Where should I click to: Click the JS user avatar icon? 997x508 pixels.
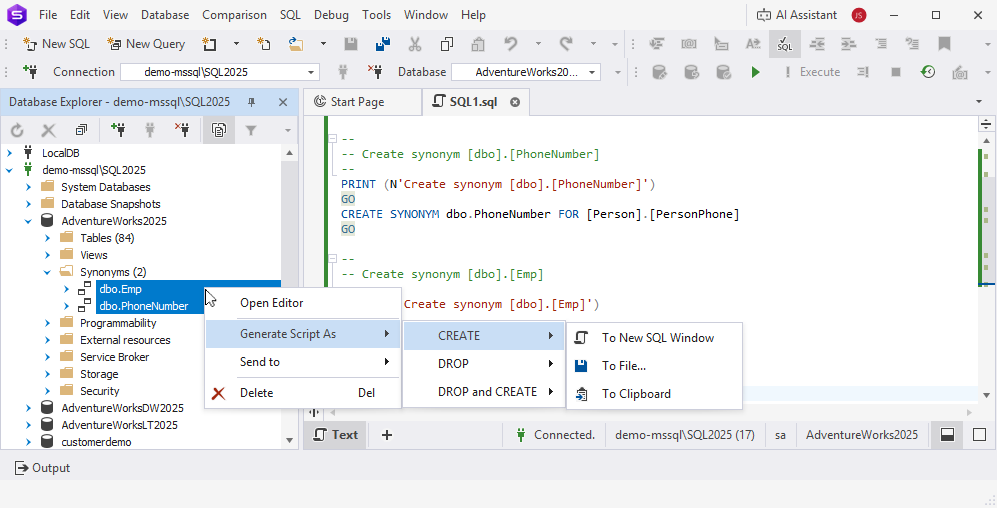[859, 15]
